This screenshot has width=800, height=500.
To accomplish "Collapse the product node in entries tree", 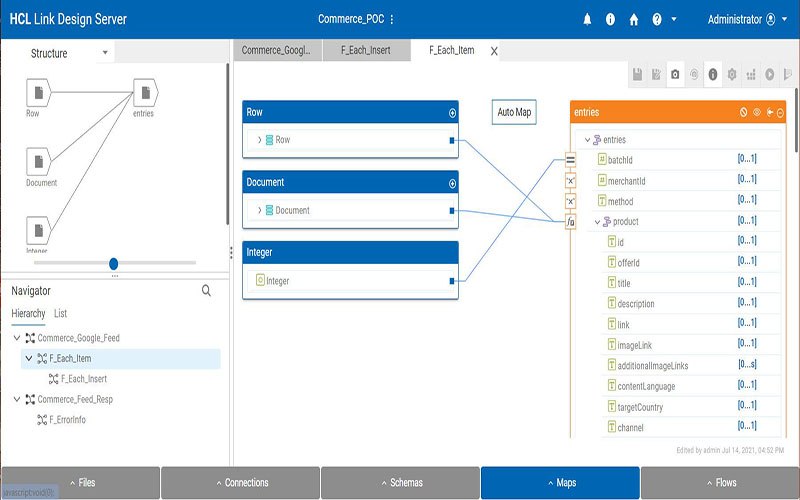I will (597, 222).
